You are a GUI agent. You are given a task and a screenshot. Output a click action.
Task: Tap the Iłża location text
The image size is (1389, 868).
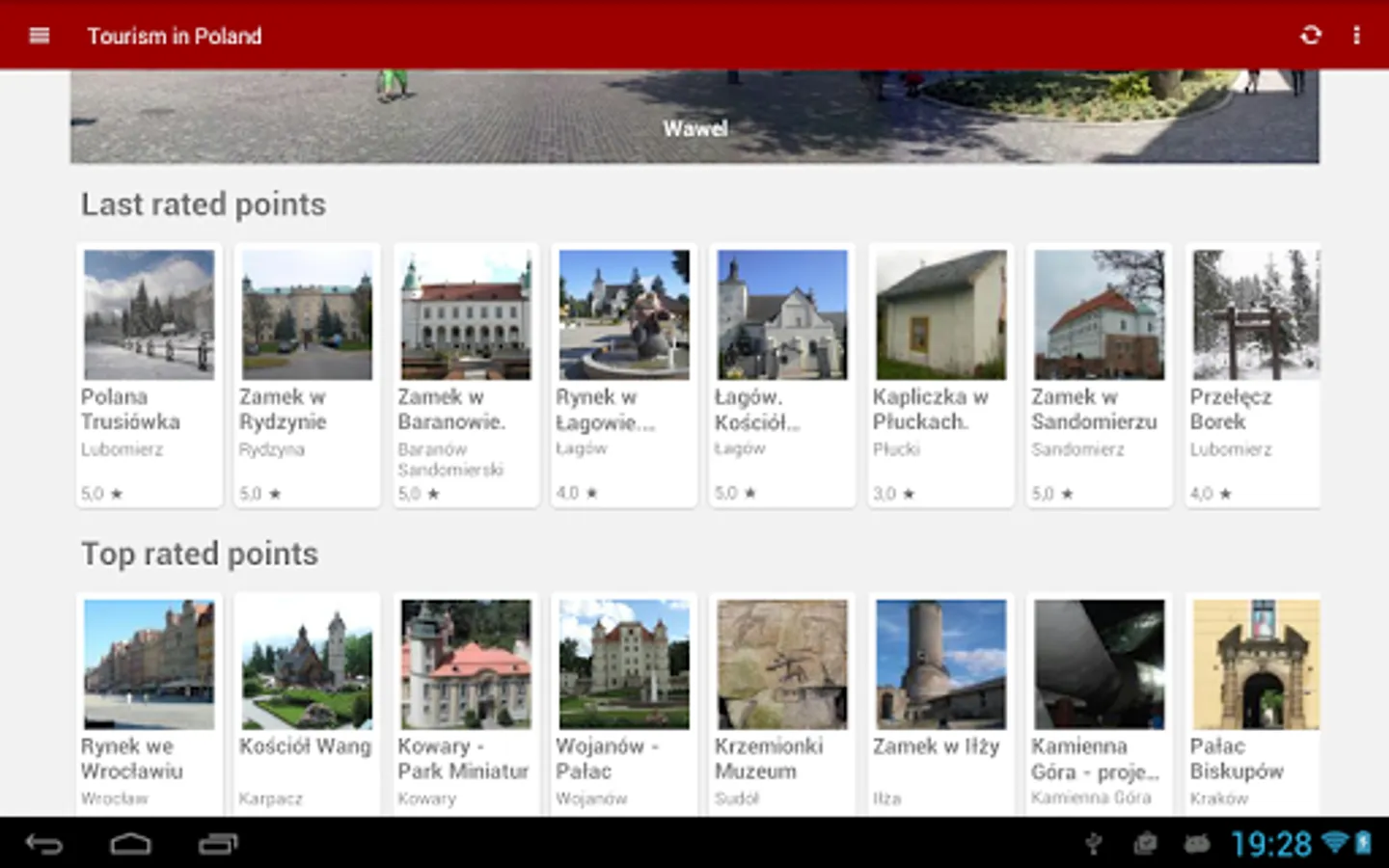coord(887,799)
